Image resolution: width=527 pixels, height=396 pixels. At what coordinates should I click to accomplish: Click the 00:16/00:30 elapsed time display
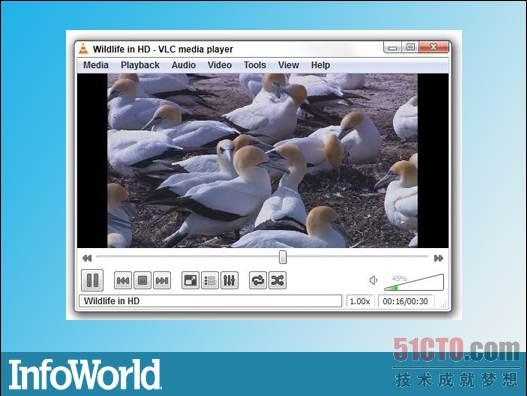coord(405,301)
